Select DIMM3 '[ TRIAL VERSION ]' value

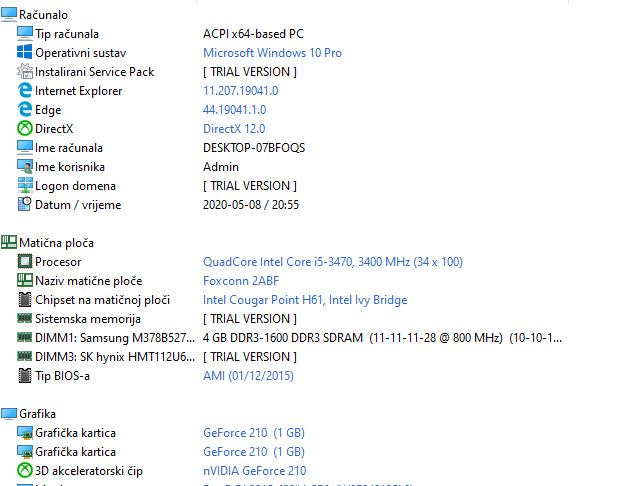pyautogui.click(x=250, y=357)
